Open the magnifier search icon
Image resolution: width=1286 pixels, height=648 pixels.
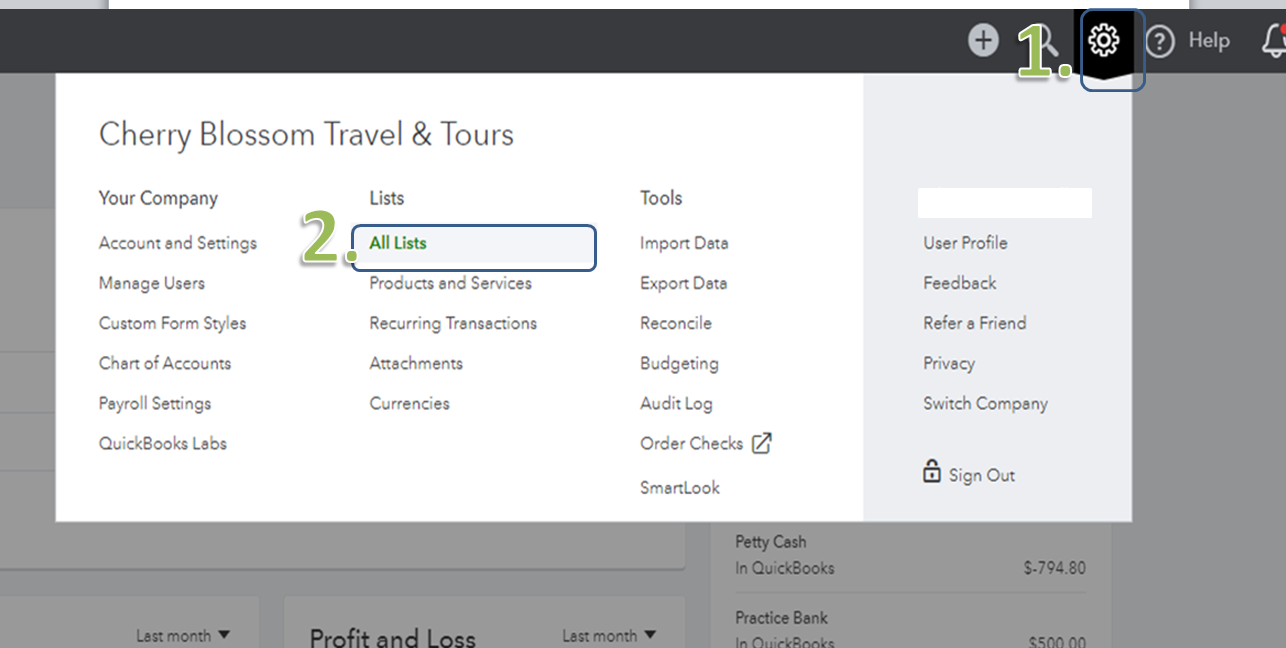[1047, 42]
